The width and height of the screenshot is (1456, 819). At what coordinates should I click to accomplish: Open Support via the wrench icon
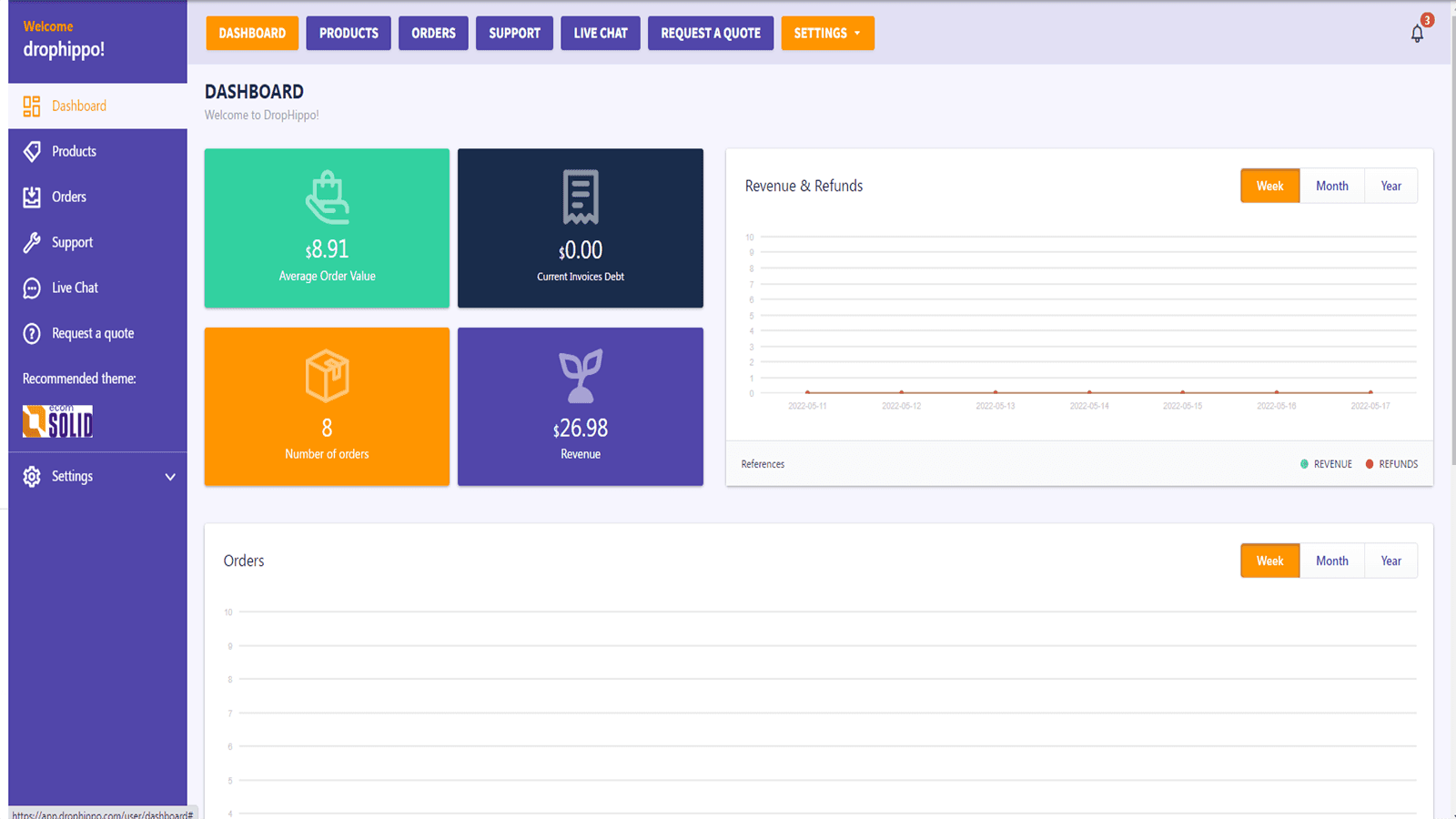click(x=32, y=242)
